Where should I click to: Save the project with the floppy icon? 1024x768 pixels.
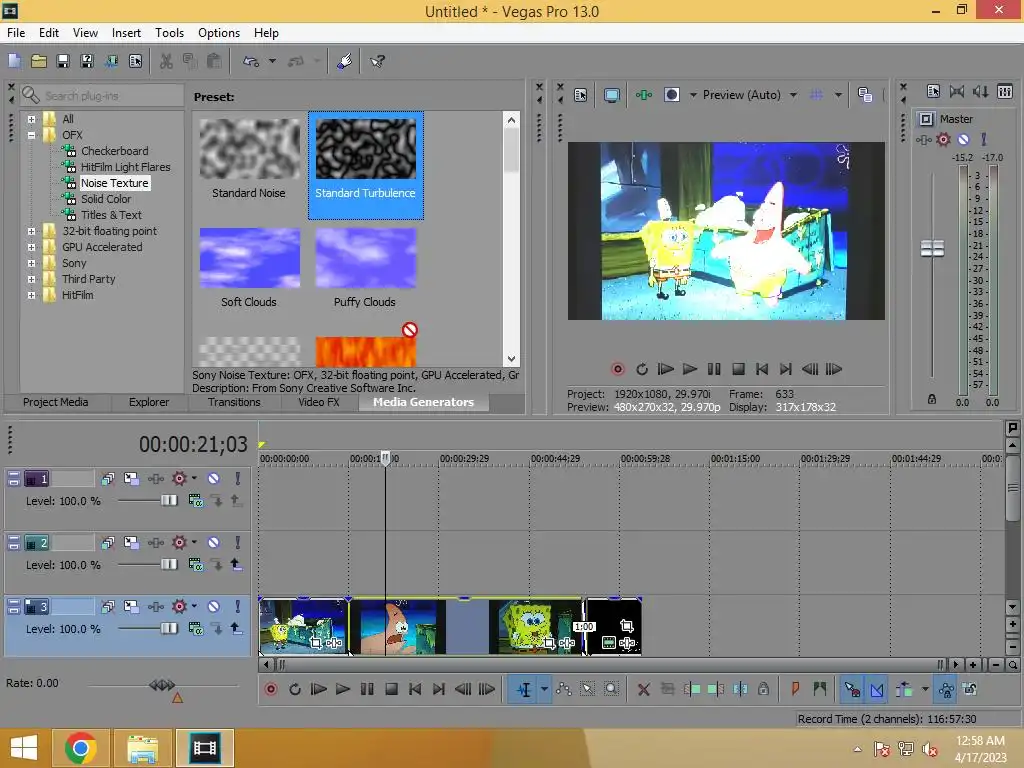click(63, 61)
